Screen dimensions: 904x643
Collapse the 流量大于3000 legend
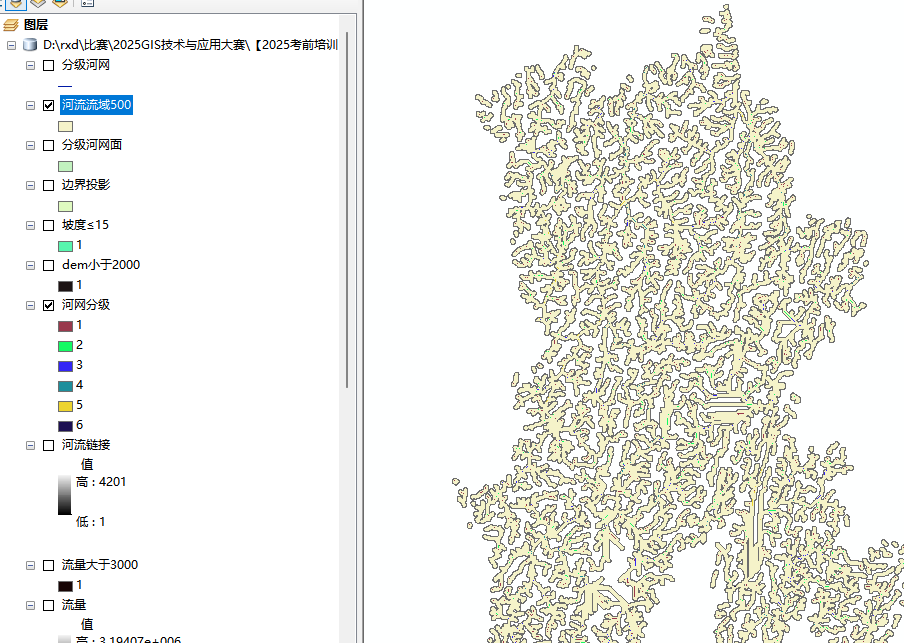31,565
